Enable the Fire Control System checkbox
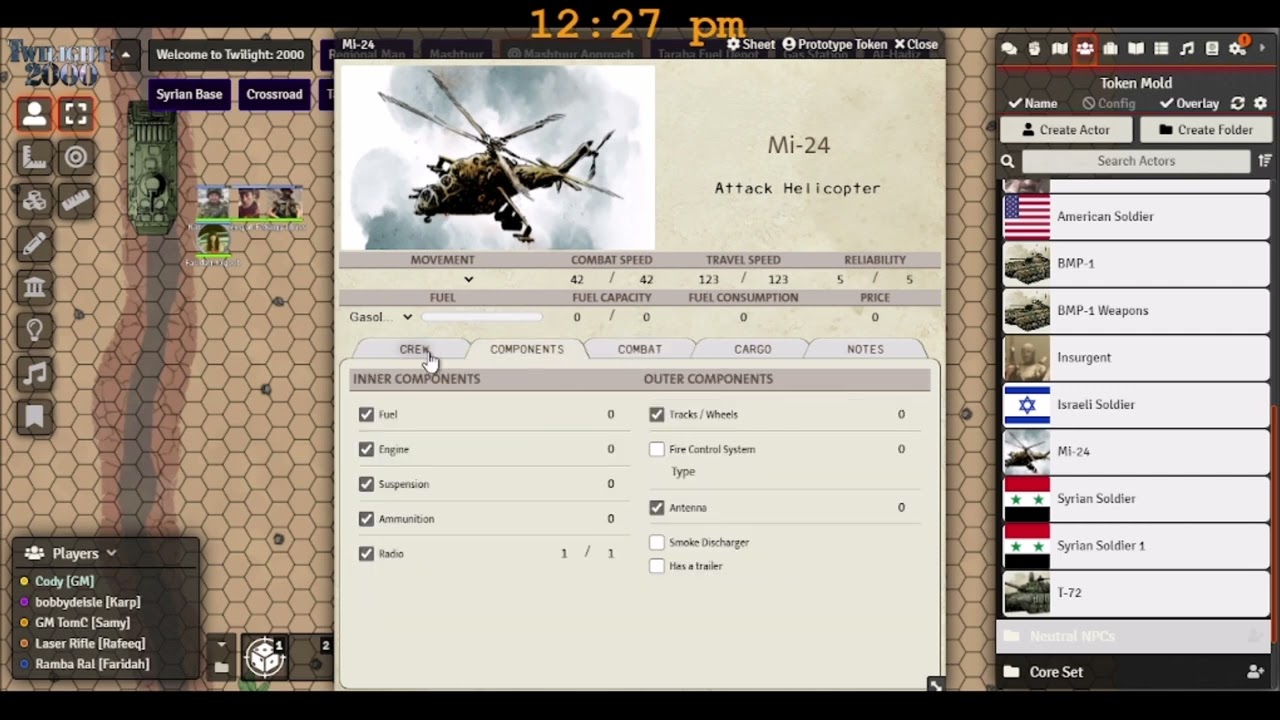Image resolution: width=1280 pixels, height=720 pixels. (656, 449)
